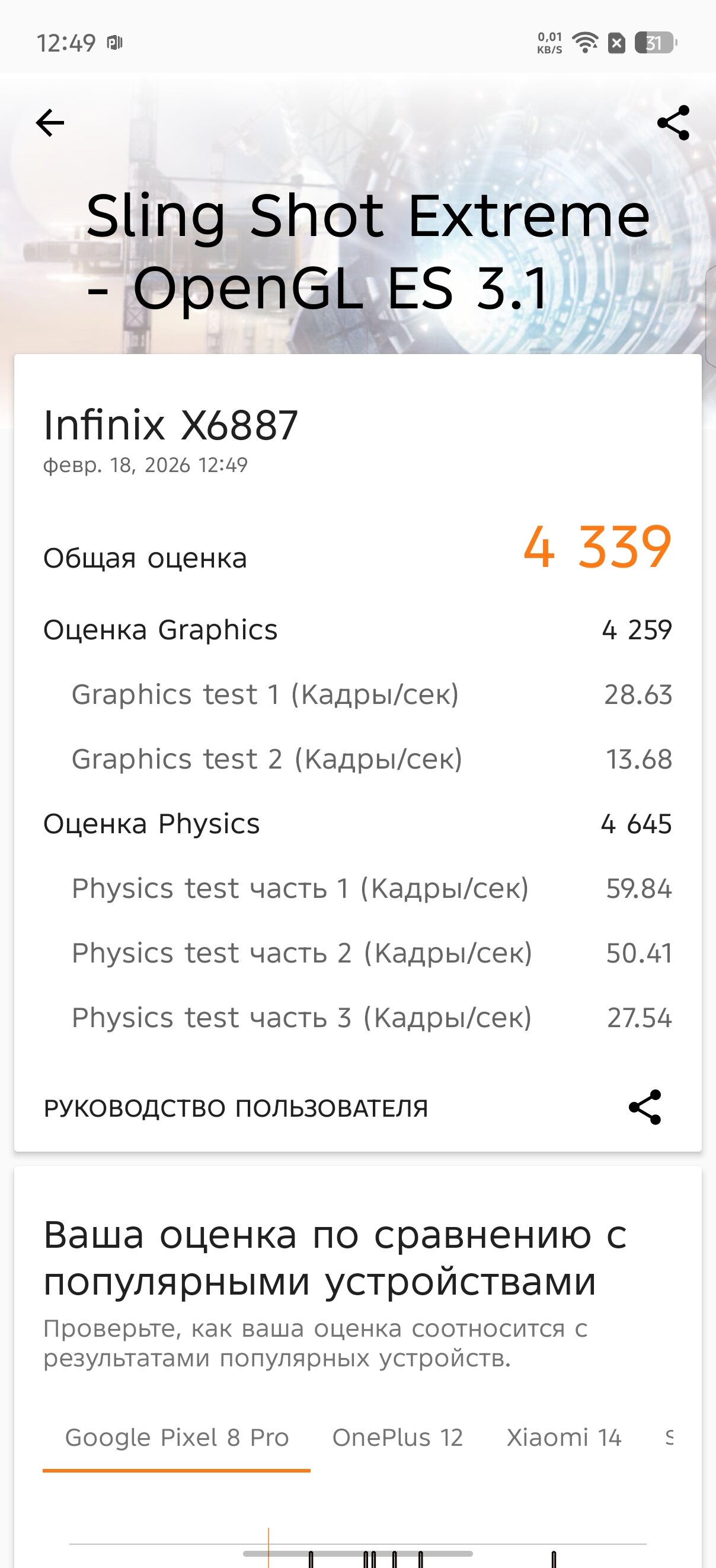Tap the overall score 4 339
This screenshot has width=716, height=1568.
coord(597,547)
